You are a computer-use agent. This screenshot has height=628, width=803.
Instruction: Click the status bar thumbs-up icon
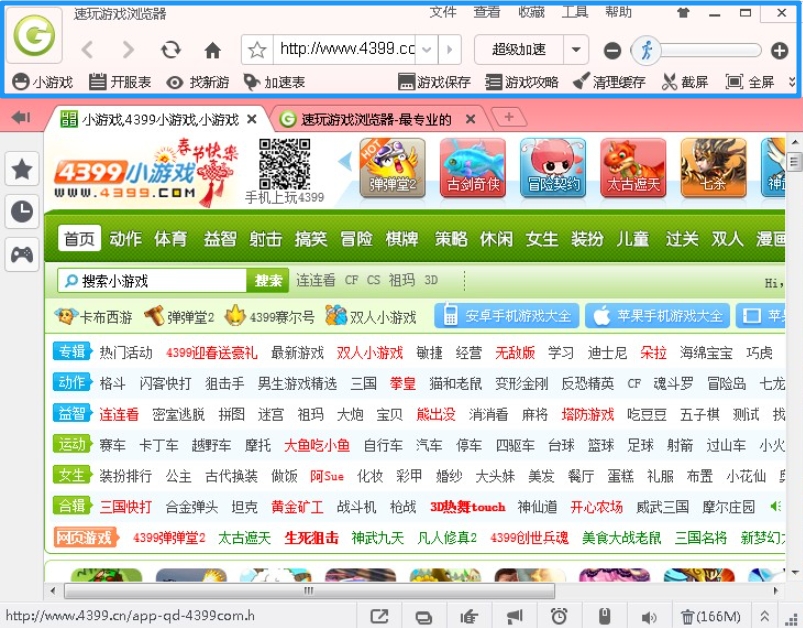pyautogui.click(x=469, y=616)
